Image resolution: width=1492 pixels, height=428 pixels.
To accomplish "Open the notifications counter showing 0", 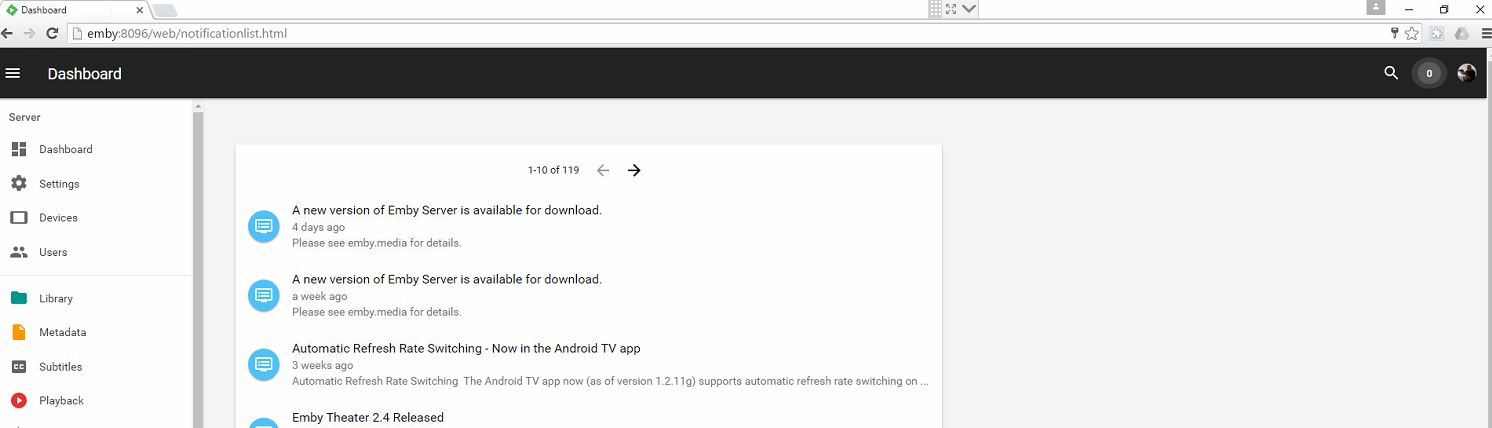I will coord(1429,73).
